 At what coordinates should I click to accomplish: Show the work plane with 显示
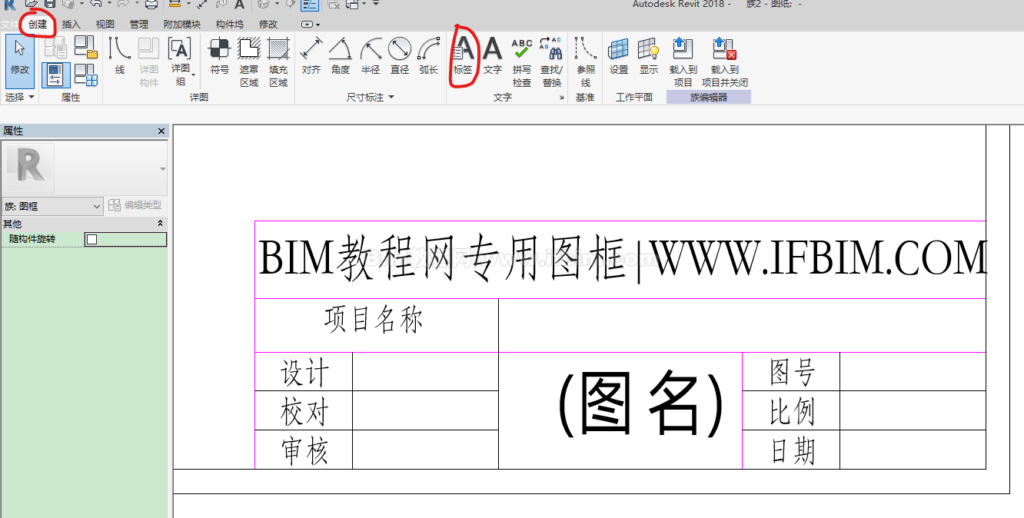click(649, 56)
